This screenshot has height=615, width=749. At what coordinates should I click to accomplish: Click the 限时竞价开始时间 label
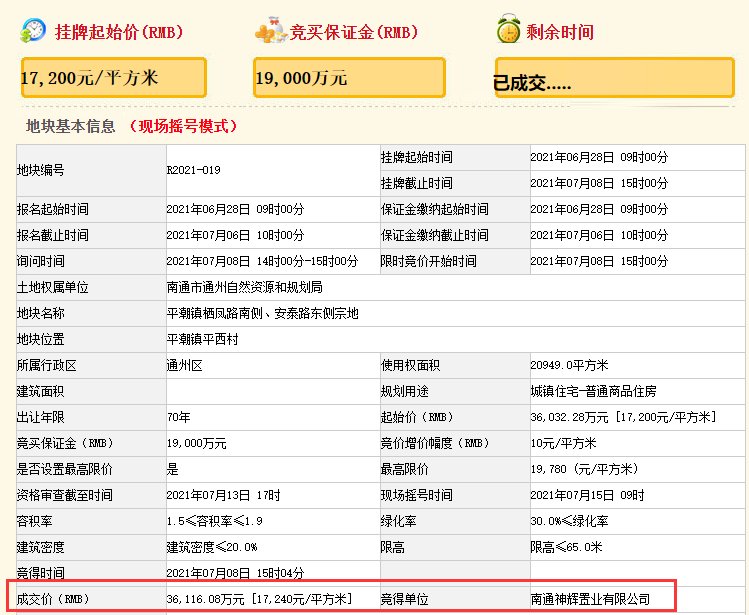pos(428,261)
